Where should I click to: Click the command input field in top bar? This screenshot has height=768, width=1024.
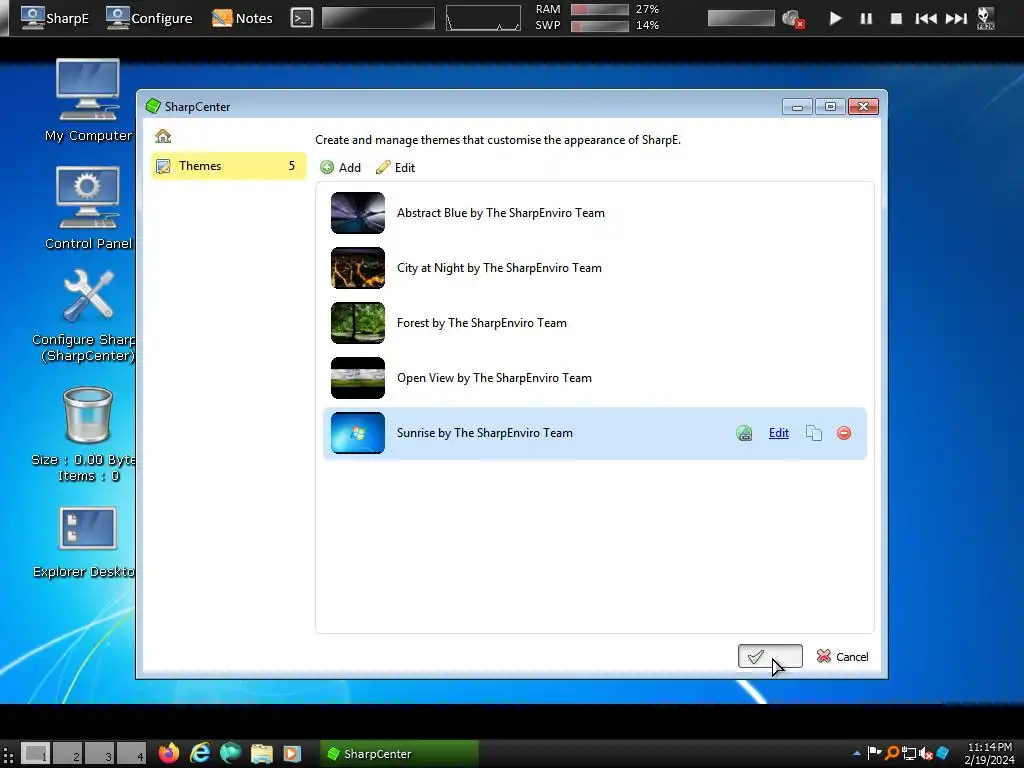click(x=378, y=18)
